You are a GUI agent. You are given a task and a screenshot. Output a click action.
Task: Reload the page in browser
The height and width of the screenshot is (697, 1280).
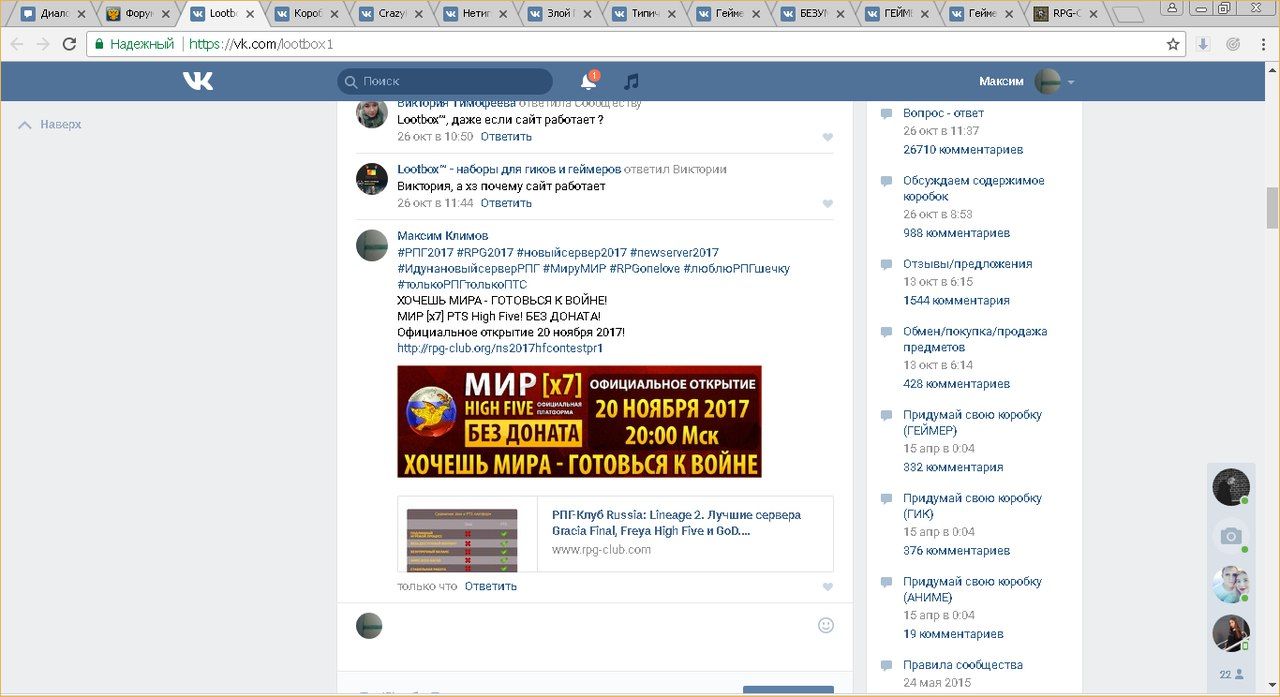coord(69,44)
